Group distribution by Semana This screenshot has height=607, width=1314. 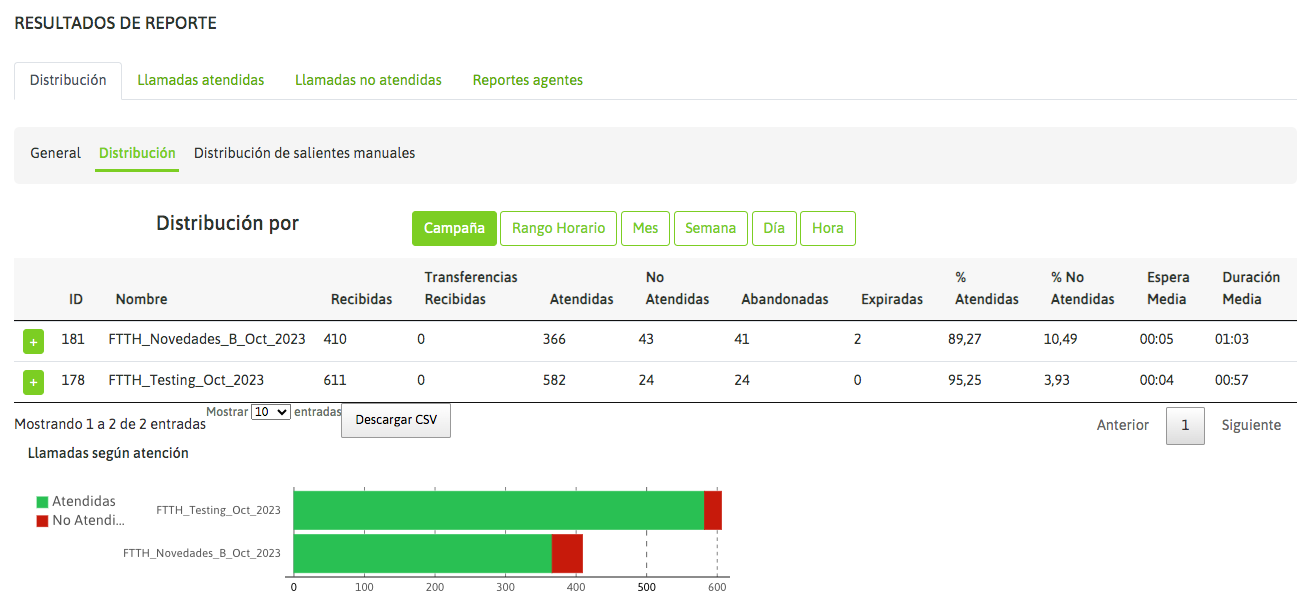click(x=710, y=228)
